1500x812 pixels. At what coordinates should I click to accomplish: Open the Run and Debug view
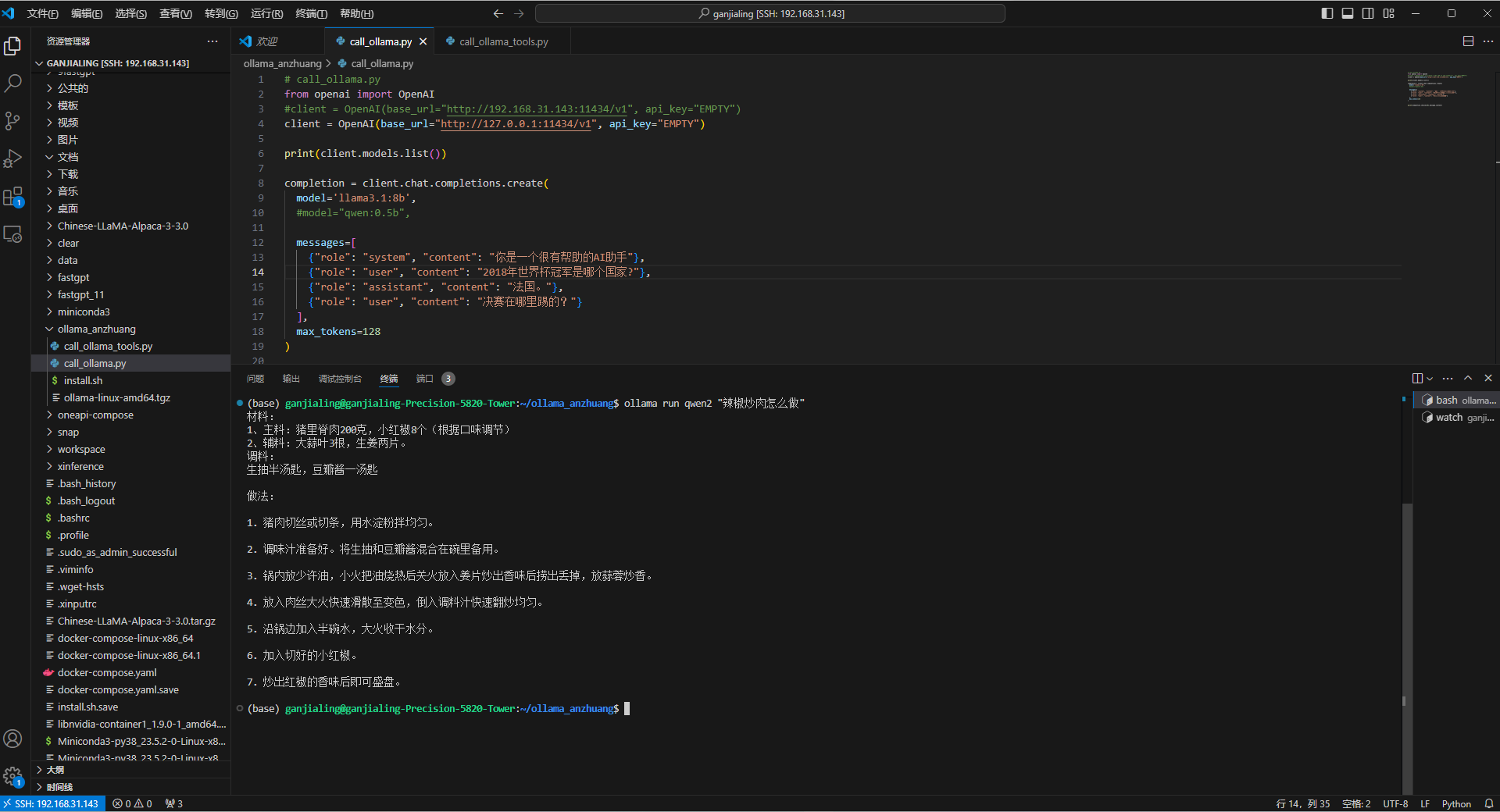pyautogui.click(x=12, y=158)
